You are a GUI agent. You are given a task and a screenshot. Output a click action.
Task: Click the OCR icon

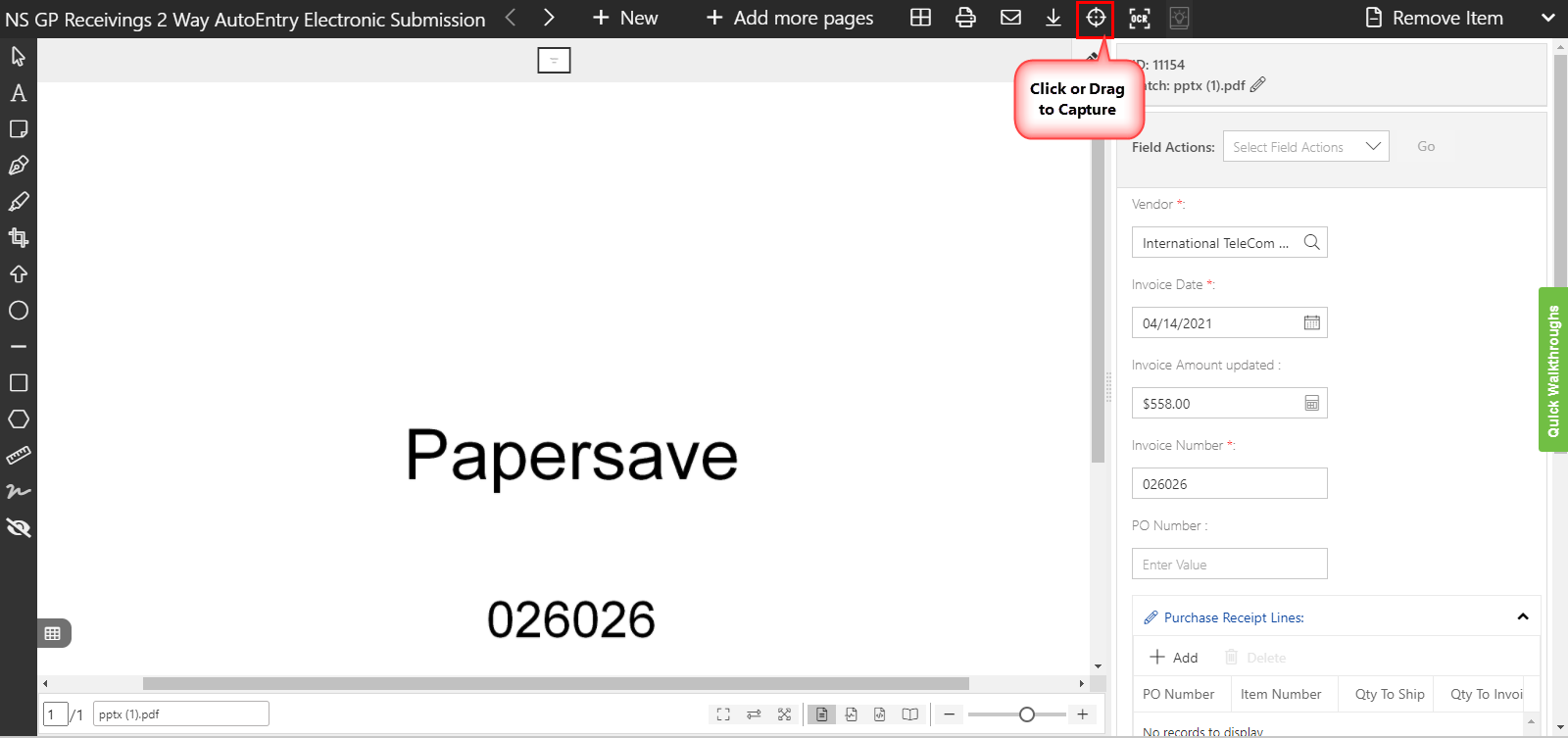(x=1139, y=18)
